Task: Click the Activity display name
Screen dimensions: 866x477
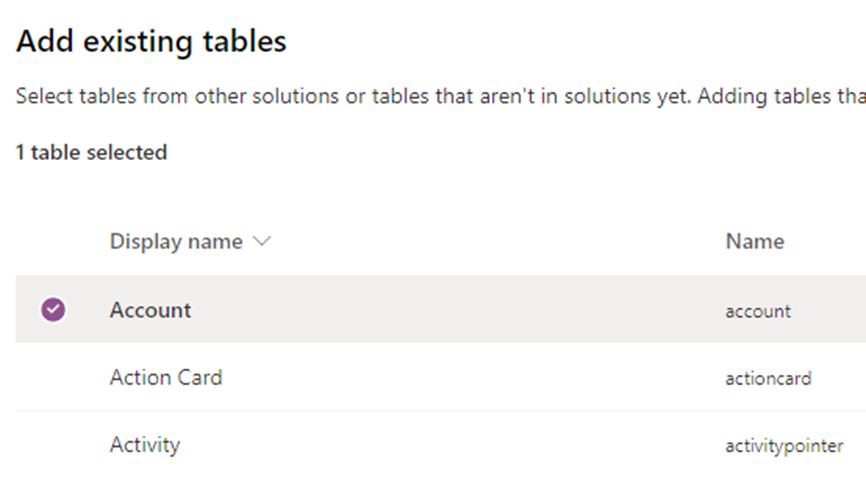Action: 145,445
